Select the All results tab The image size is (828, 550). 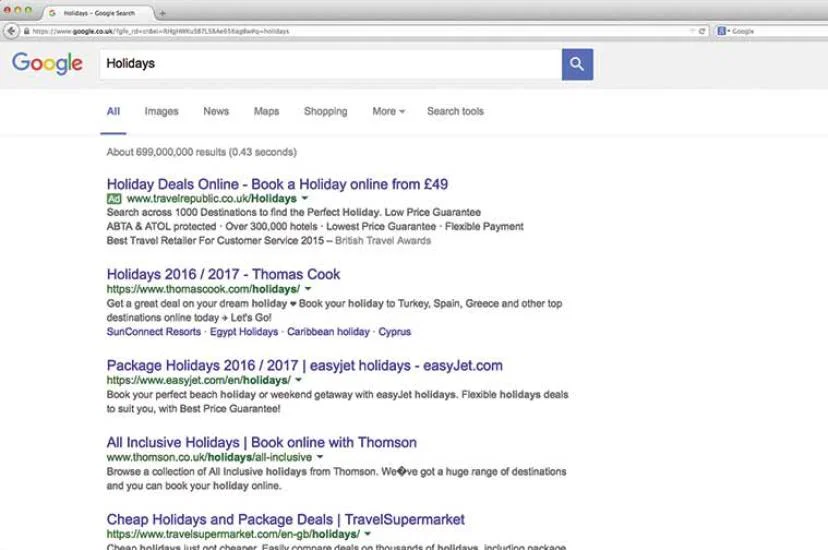point(113,111)
